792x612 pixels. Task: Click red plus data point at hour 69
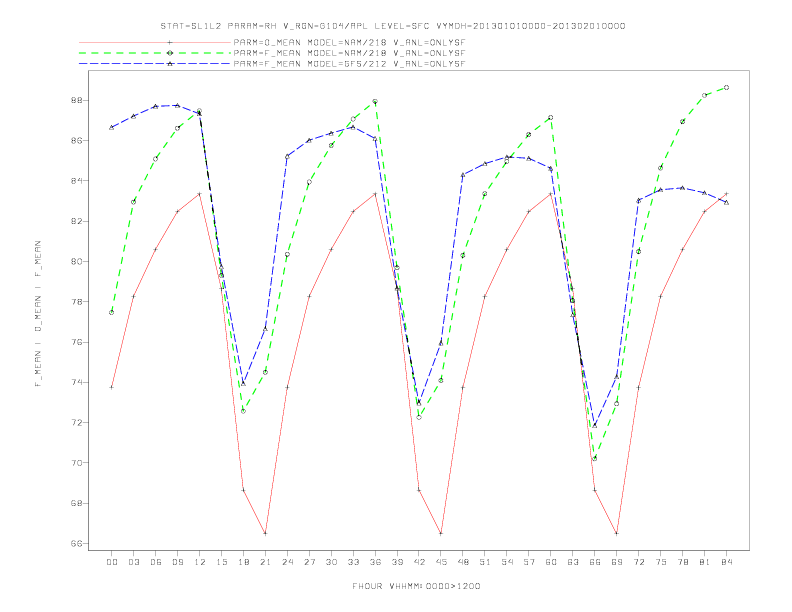(x=617, y=533)
